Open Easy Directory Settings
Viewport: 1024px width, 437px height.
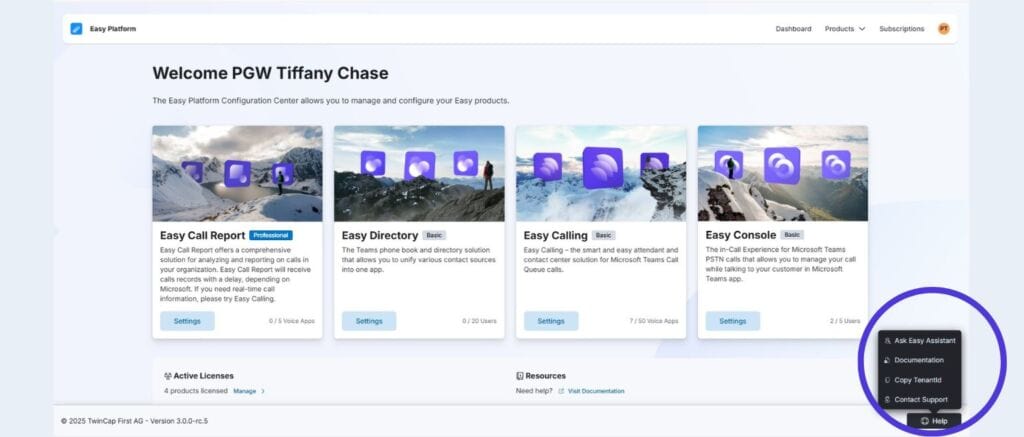click(369, 321)
